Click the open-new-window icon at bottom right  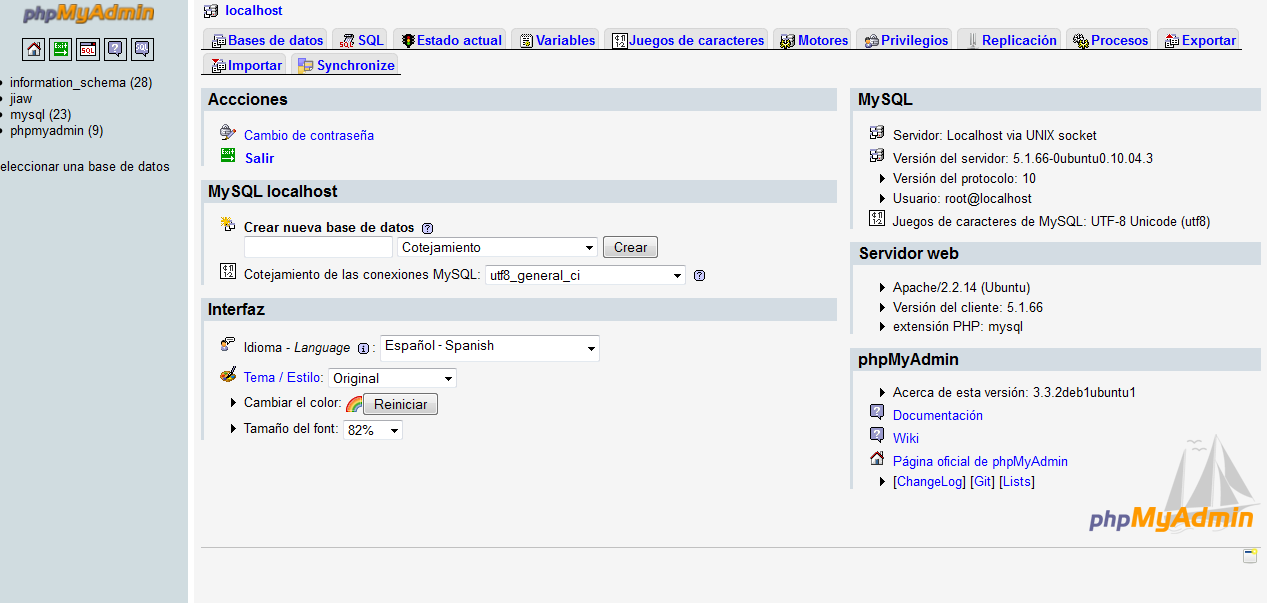click(1249, 556)
